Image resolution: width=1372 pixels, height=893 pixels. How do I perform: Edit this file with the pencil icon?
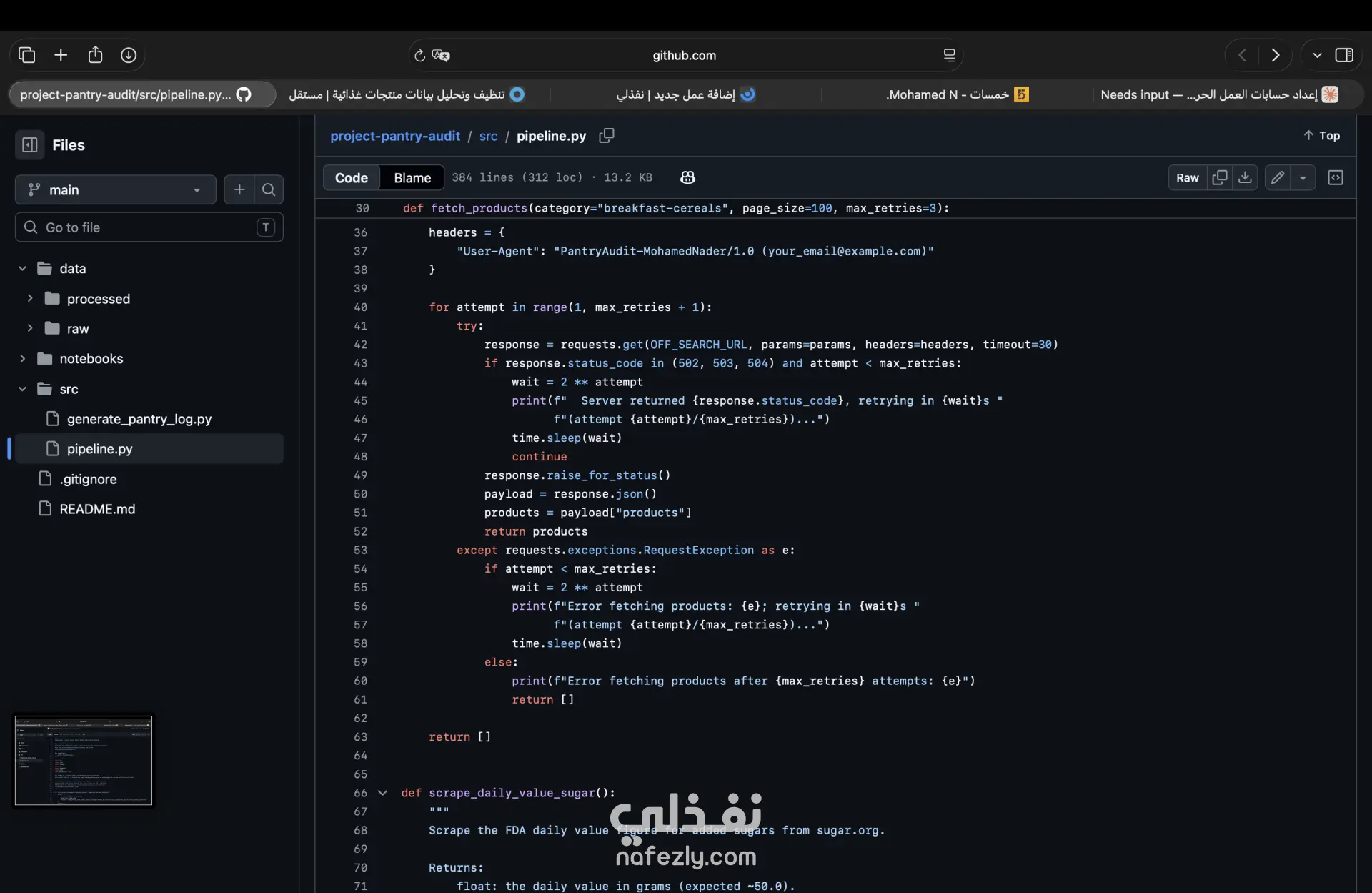pos(1278,177)
